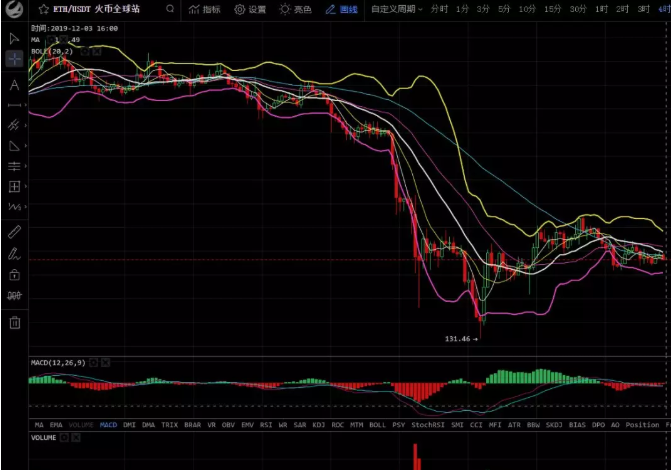Close the MACD(12,26,9) indicator panel
Image resolution: width=671 pixels, height=470 pixels.
105,363
